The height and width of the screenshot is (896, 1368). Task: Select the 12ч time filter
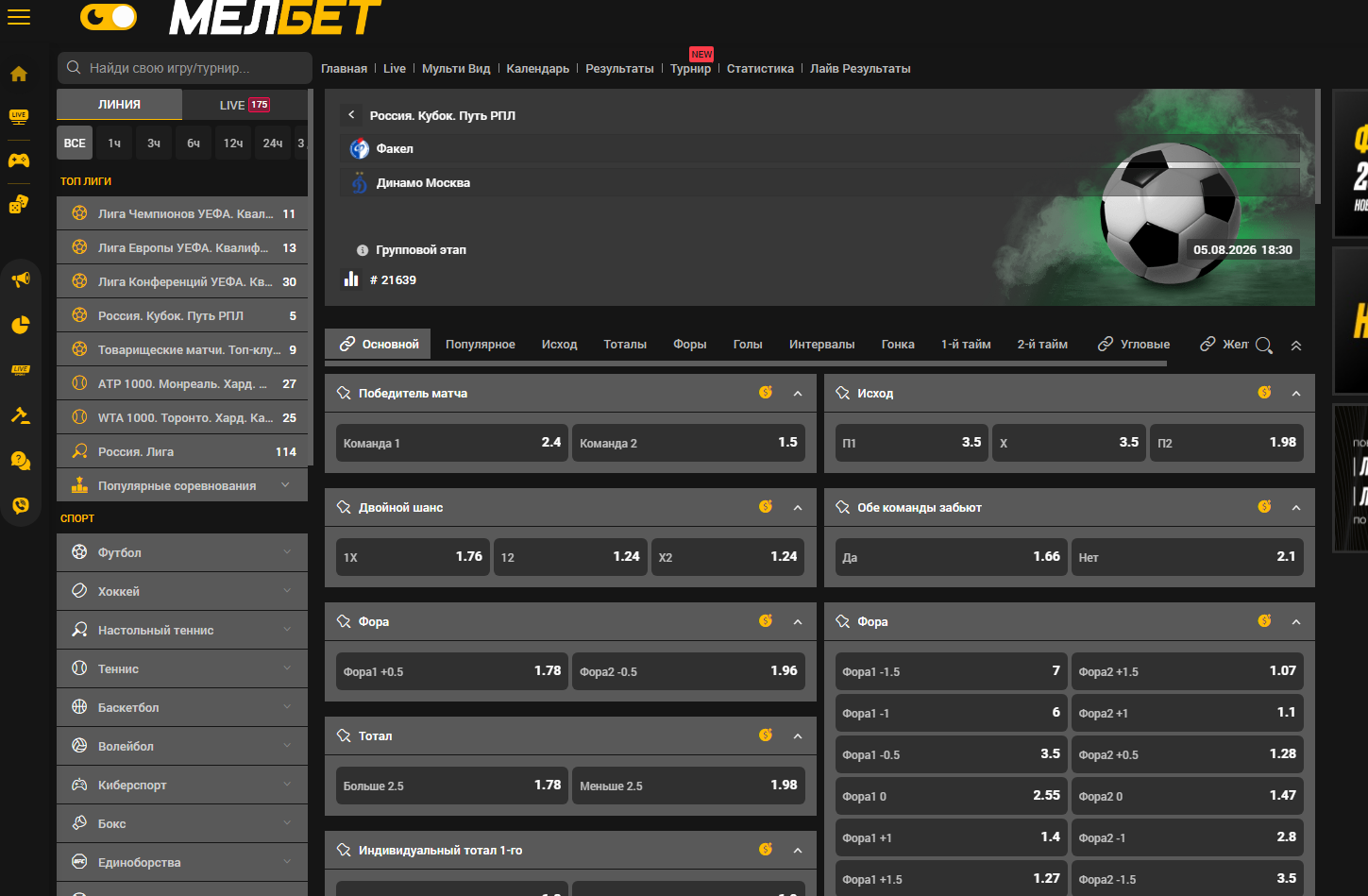[233, 144]
